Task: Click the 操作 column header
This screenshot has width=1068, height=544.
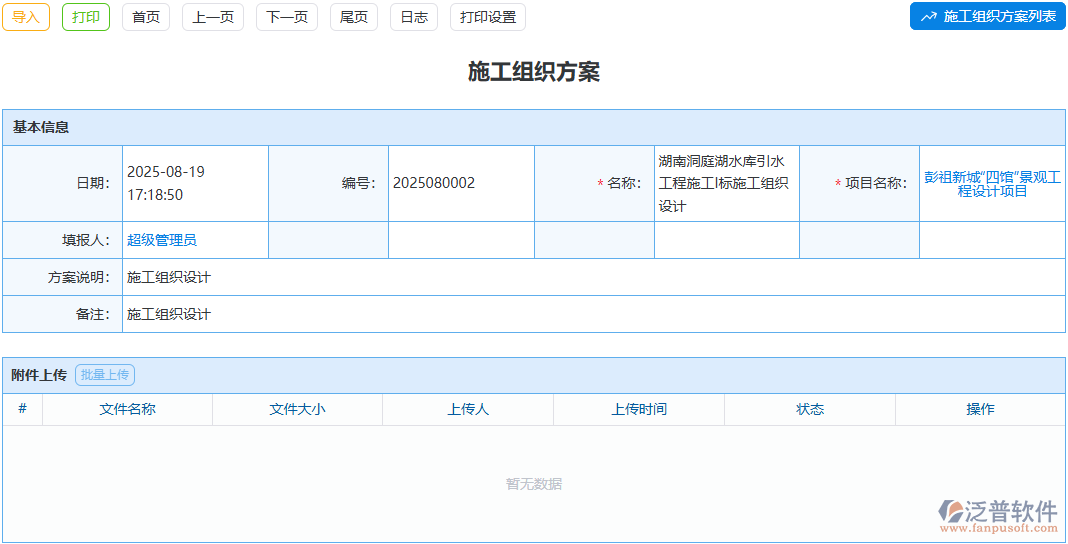Action: coord(980,409)
